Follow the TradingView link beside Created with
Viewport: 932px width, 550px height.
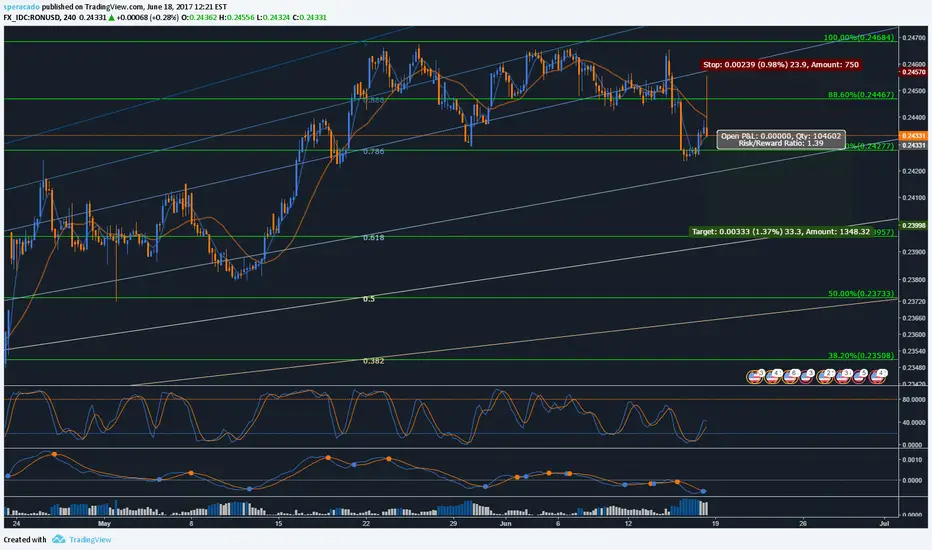[90, 539]
